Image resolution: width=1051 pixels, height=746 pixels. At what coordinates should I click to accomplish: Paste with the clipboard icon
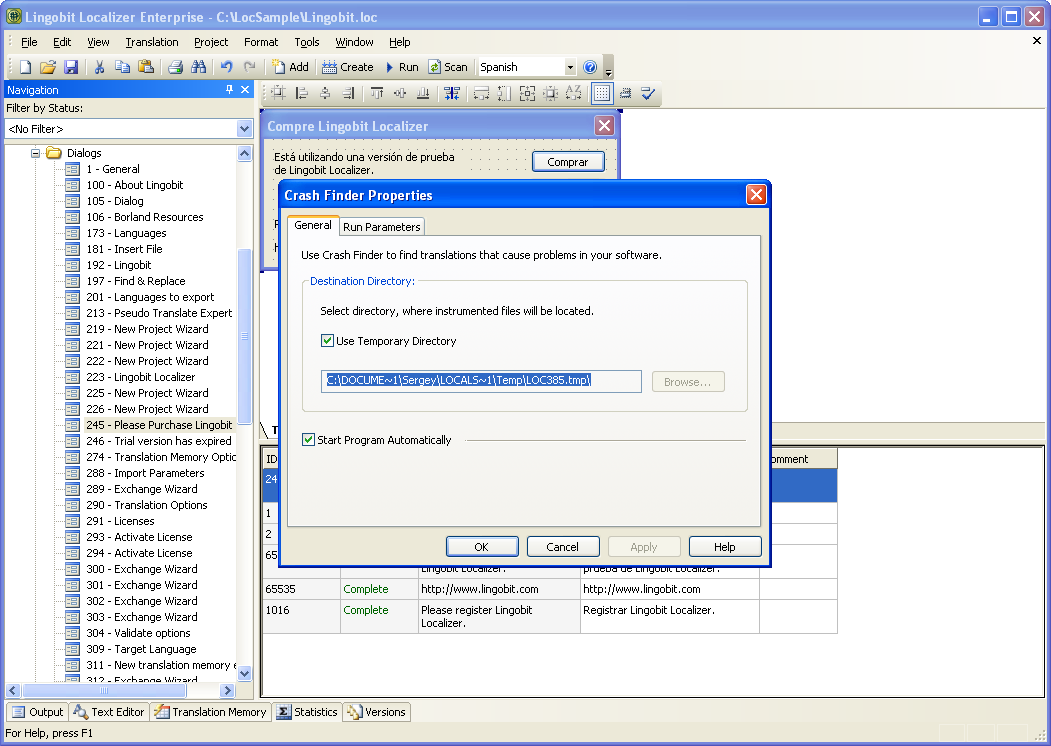click(x=145, y=67)
